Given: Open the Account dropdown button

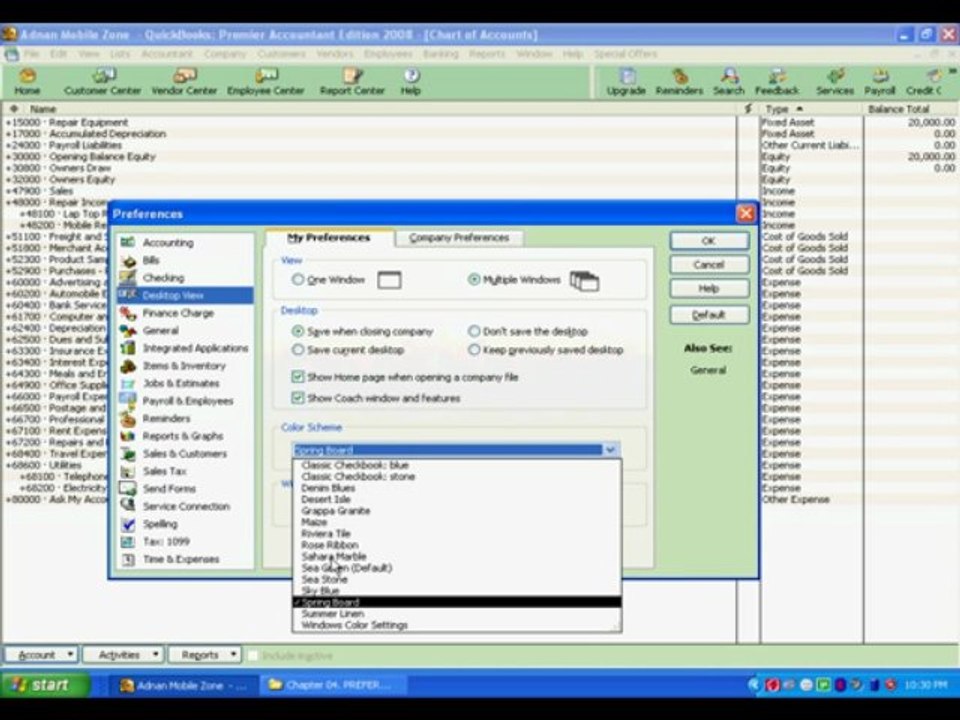Looking at the screenshot, I should point(41,655).
